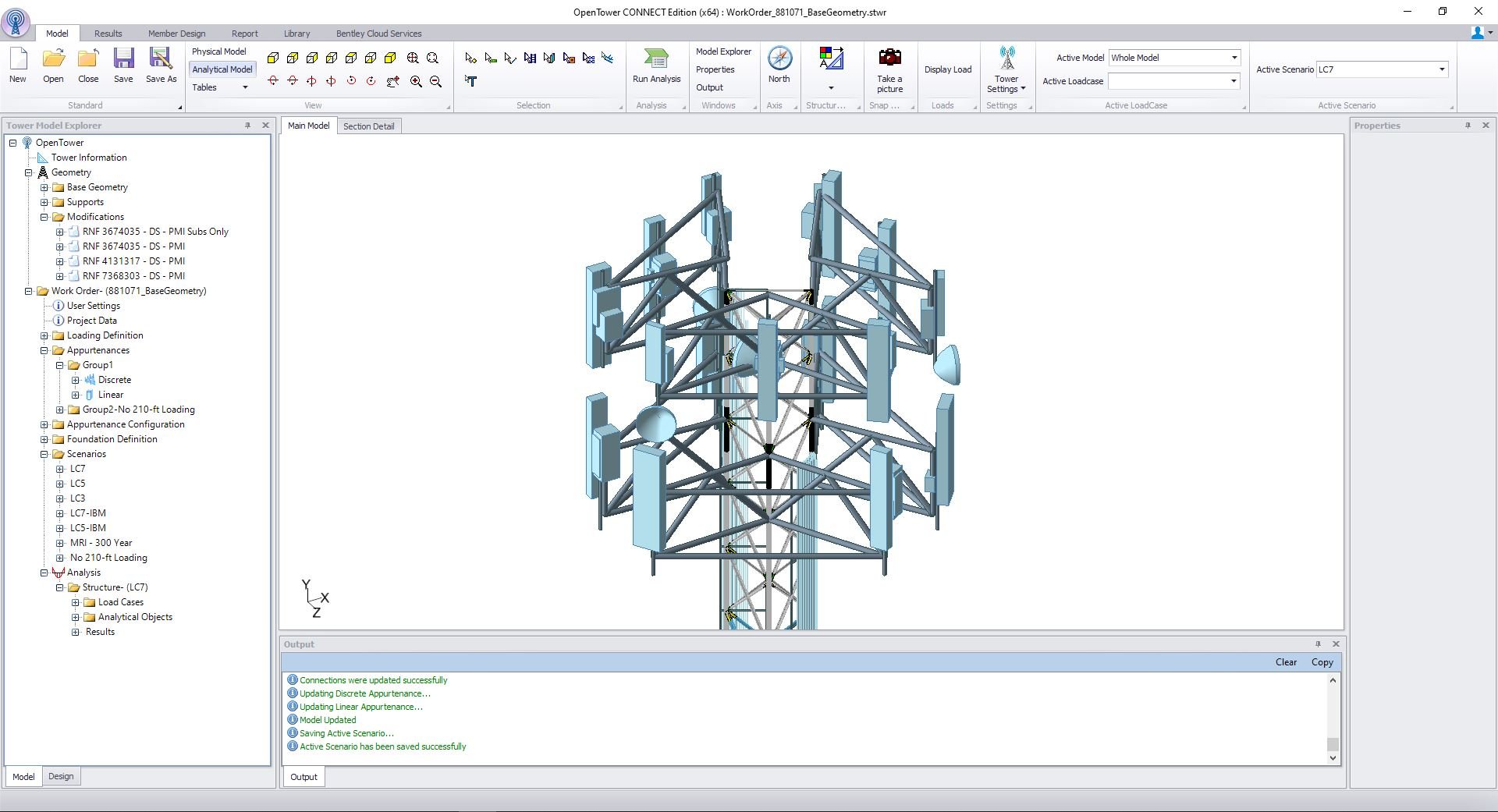Image resolution: width=1498 pixels, height=812 pixels.
Task: Click the zoom window magnifier icon
Action: 432,58
